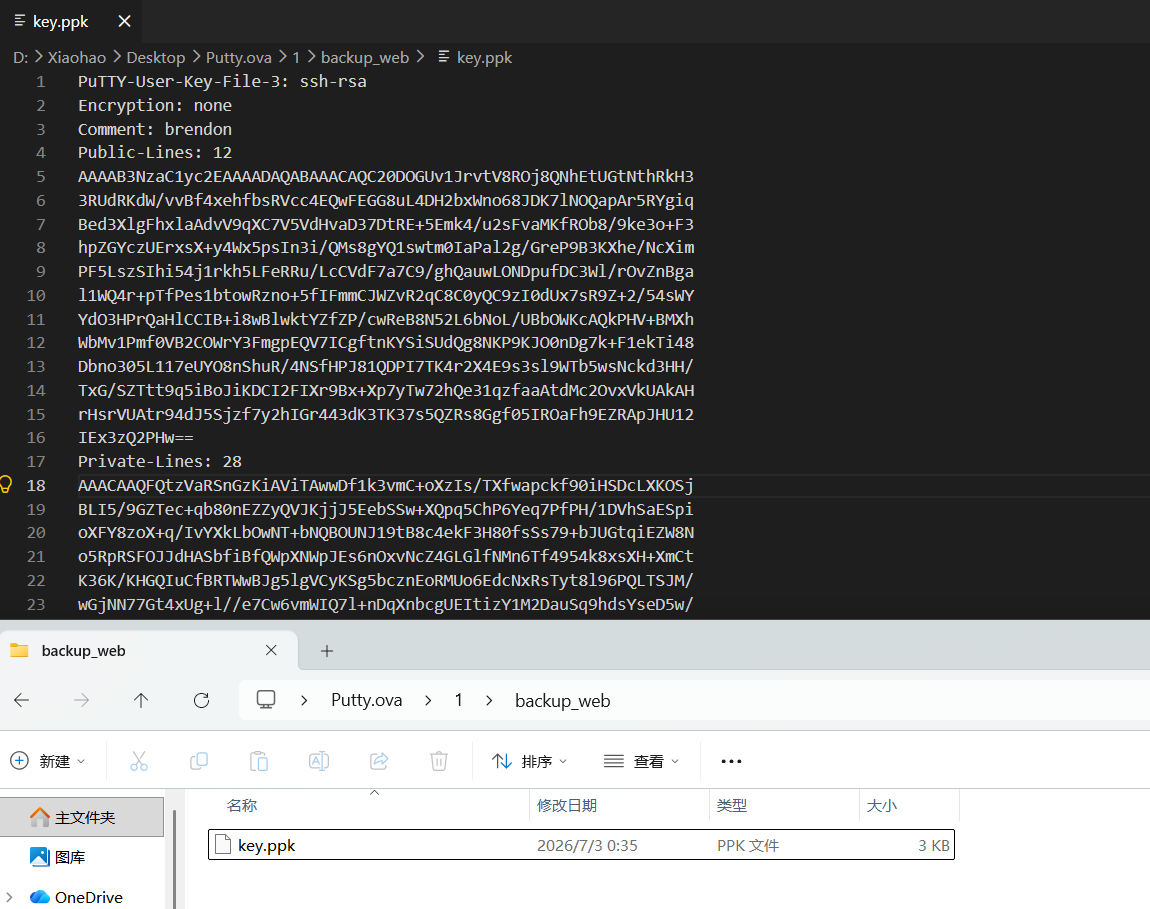Click the lightbulb code action icon
Image resolution: width=1150 pixels, height=909 pixels.
pyautogui.click(x=5, y=484)
